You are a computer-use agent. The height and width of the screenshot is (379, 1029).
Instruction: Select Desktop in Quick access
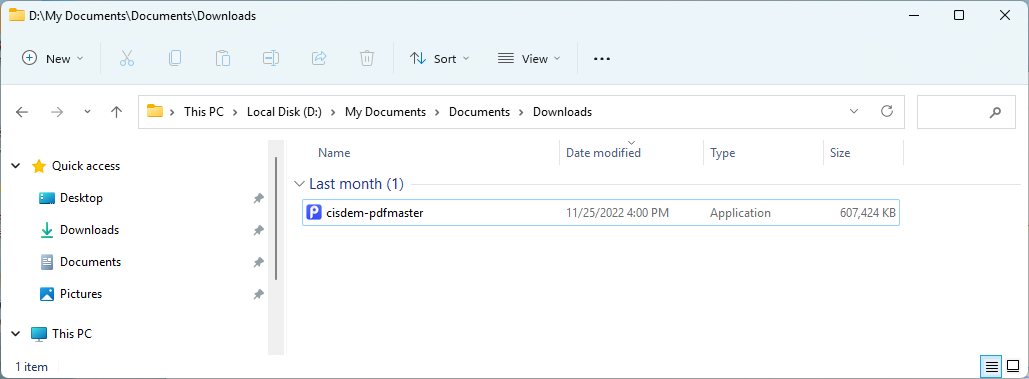tap(81, 198)
